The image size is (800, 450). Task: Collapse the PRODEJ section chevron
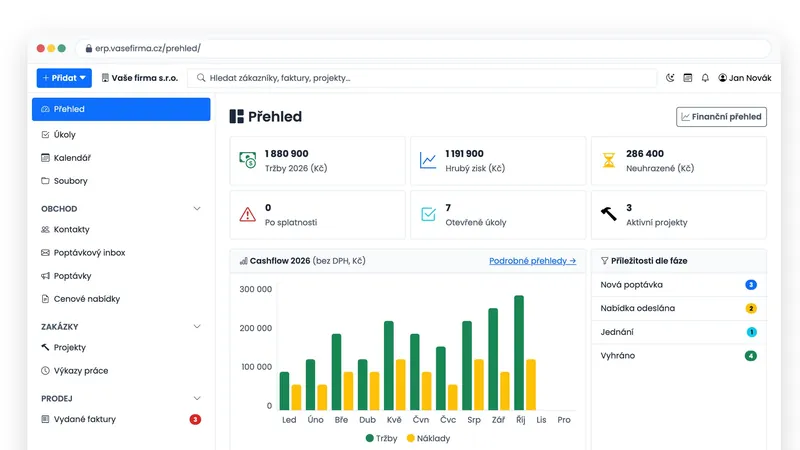197,398
